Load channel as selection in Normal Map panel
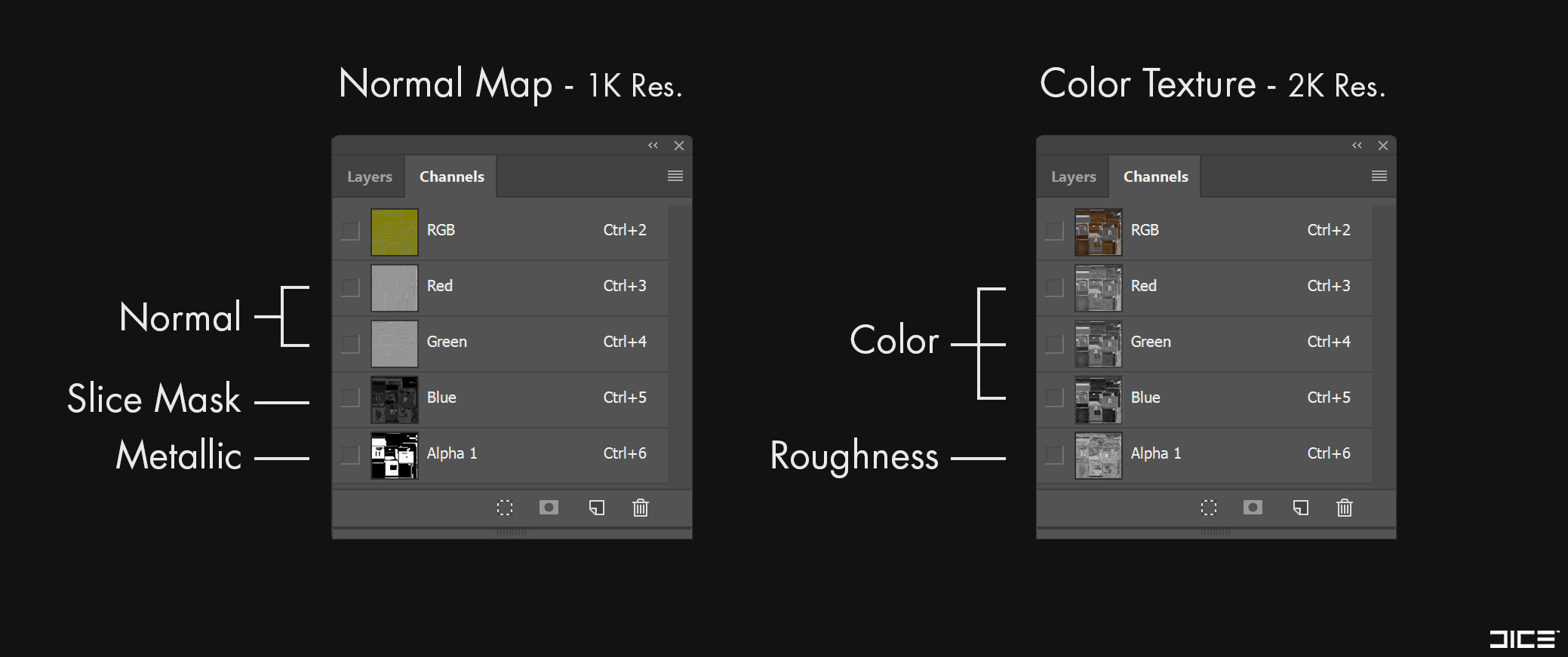This screenshot has height=657, width=1568. [505, 508]
